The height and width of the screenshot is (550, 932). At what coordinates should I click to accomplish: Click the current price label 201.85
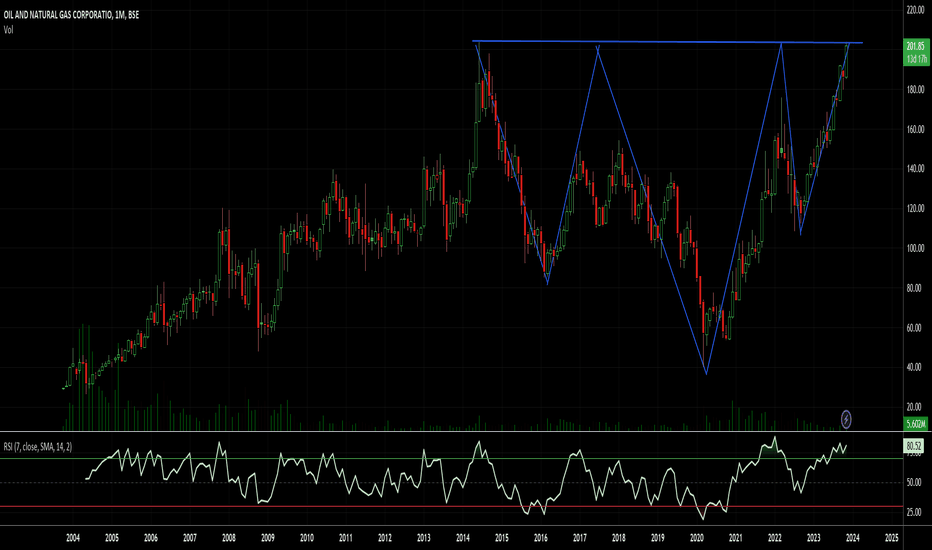click(x=915, y=46)
